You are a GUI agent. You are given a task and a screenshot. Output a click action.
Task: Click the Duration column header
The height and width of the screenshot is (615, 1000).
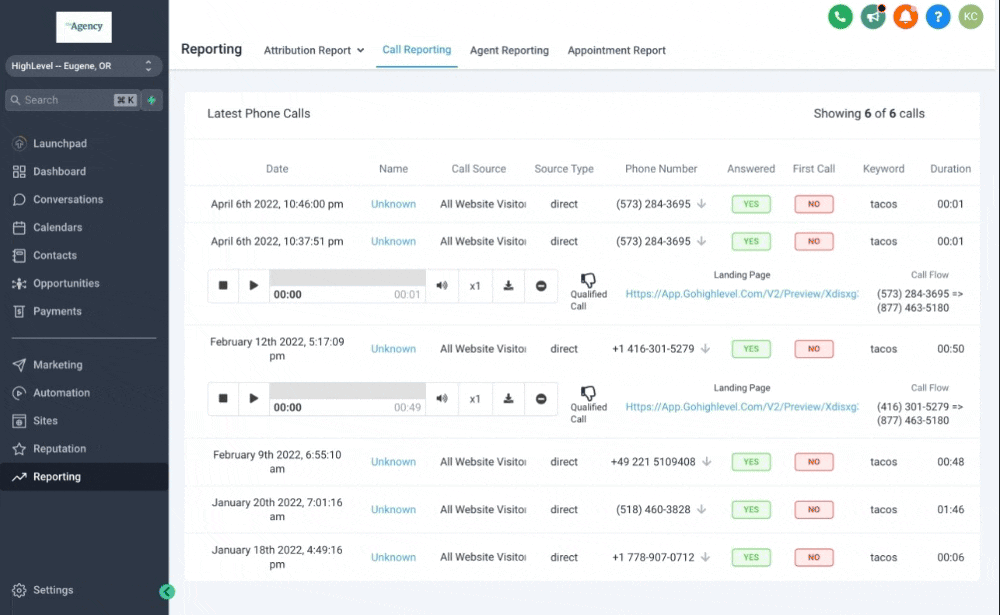click(950, 169)
